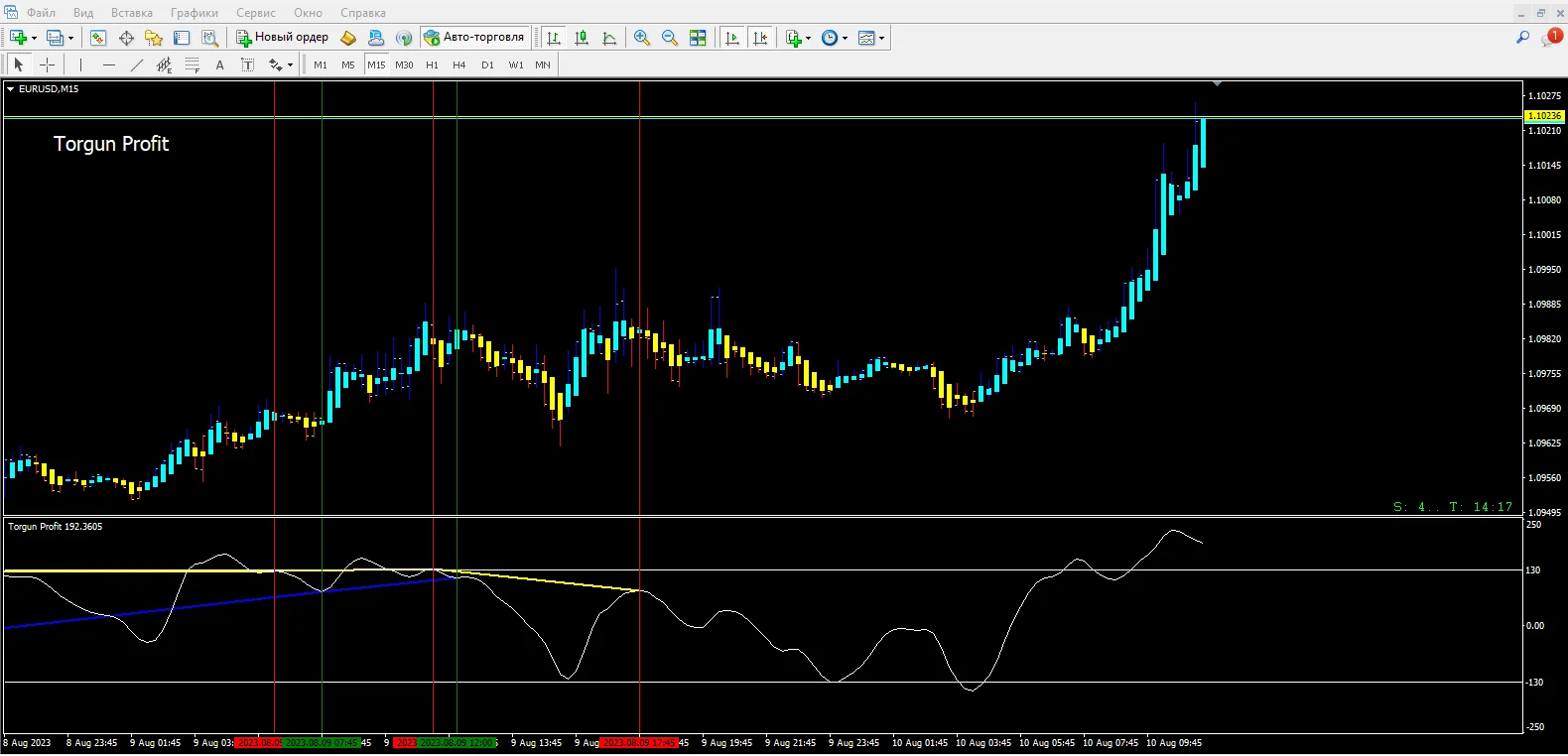This screenshot has width=1568, height=756.
Task: Open the Сервис menu
Action: click(256, 13)
